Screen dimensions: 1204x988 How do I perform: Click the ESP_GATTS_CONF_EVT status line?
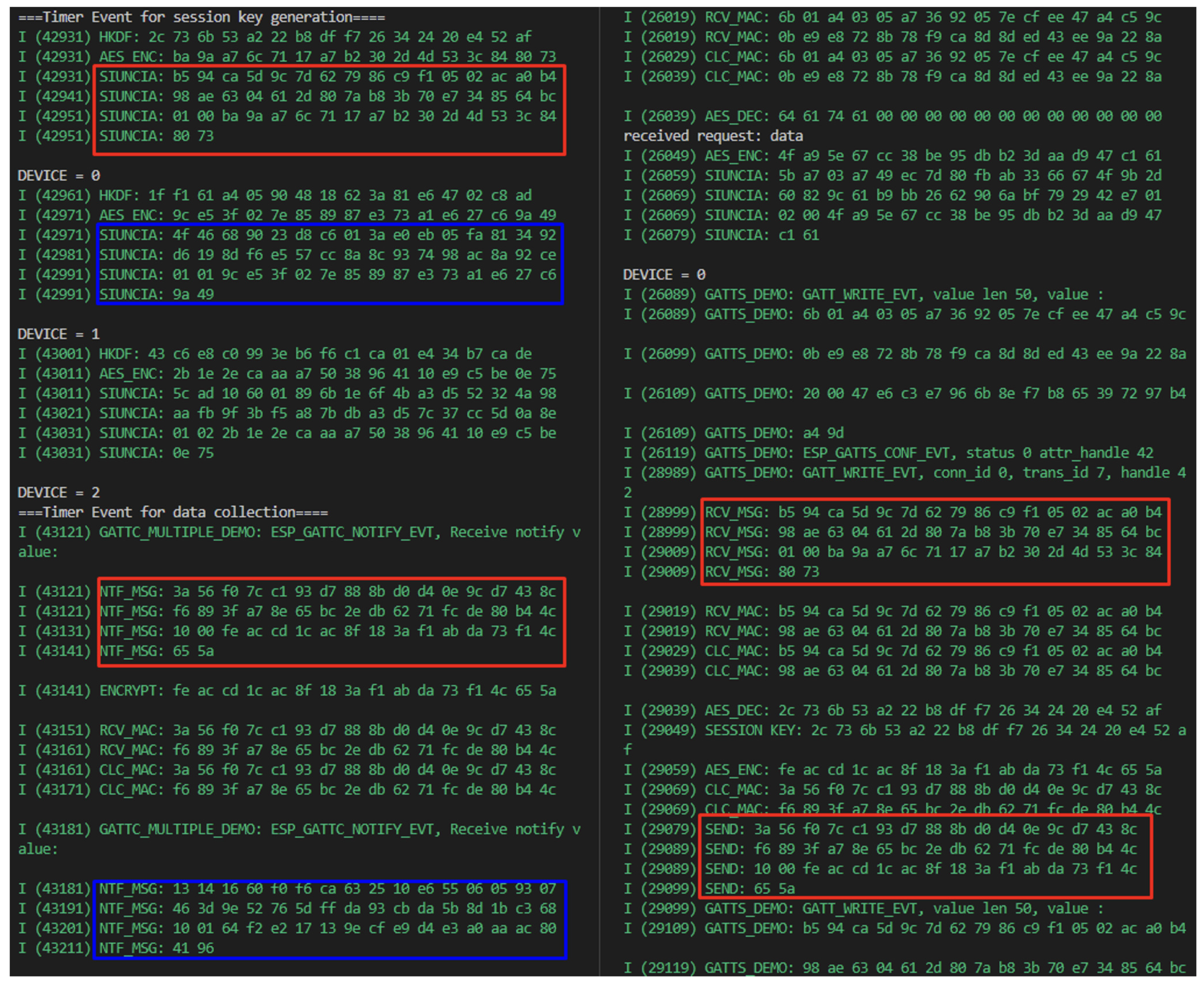pyautogui.click(x=929, y=453)
